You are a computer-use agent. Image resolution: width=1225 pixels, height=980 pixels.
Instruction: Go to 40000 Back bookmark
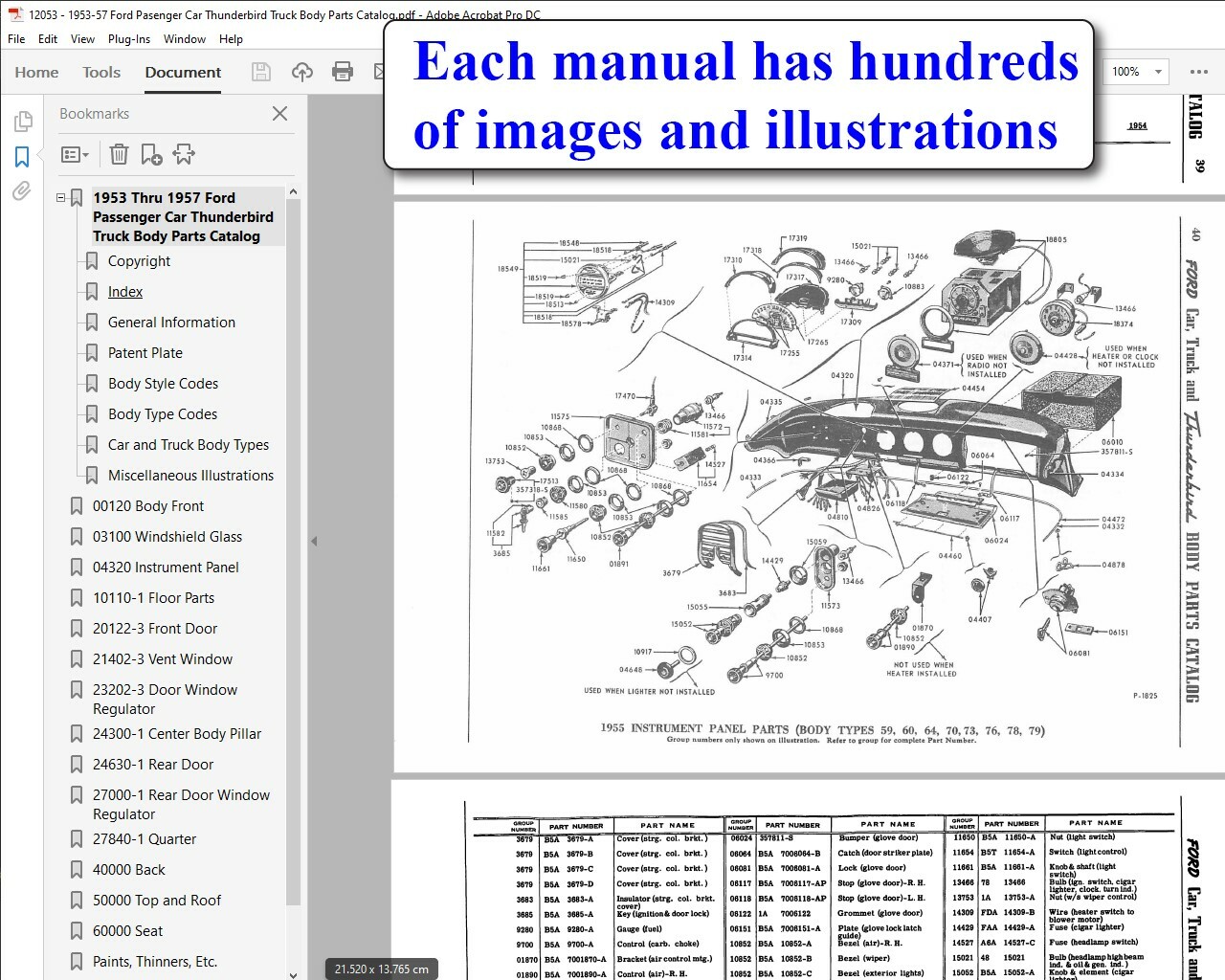tap(129, 870)
